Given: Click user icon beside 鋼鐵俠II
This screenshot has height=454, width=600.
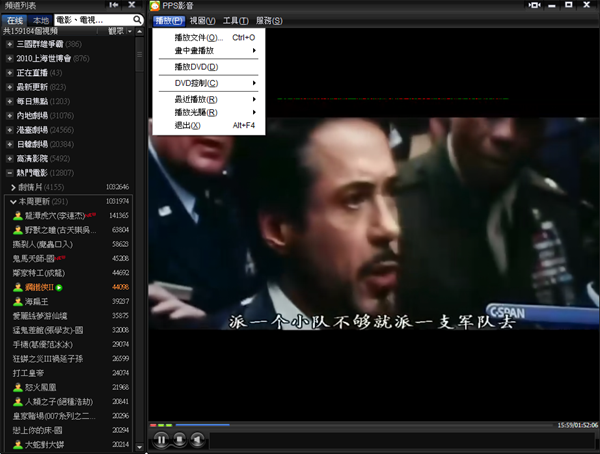Looking at the screenshot, I should click(x=18, y=287).
